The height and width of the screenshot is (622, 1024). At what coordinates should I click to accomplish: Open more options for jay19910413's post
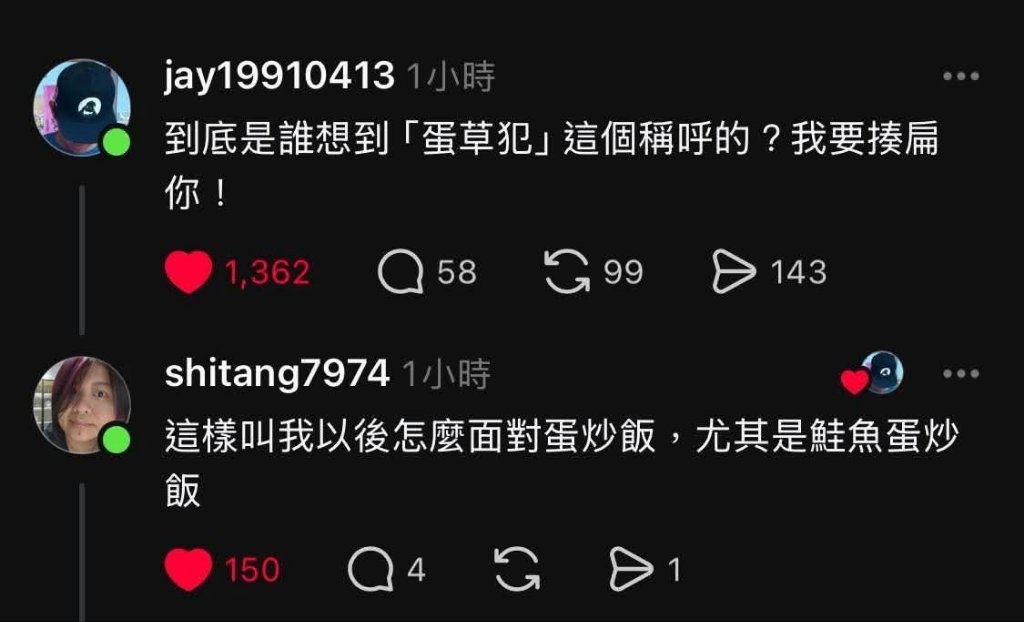click(x=961, y=76)
